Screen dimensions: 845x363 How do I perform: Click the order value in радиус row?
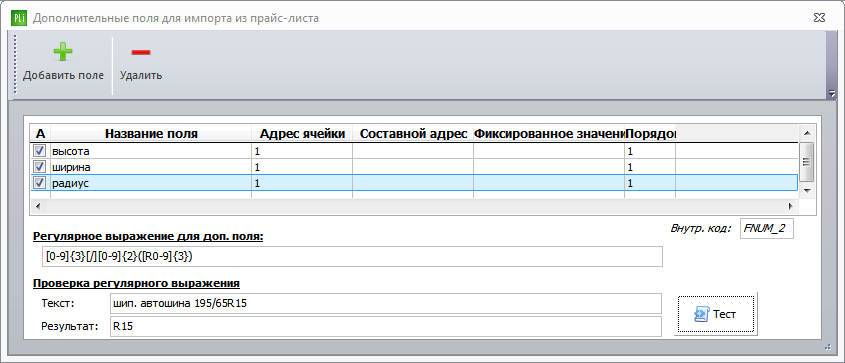tap(650, 183)
